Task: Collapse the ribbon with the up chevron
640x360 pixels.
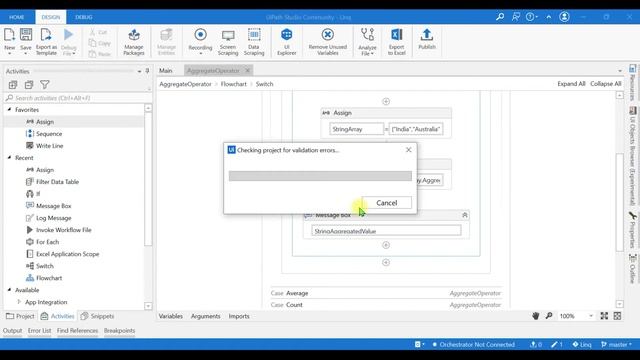Action: (x=549, y=17)
